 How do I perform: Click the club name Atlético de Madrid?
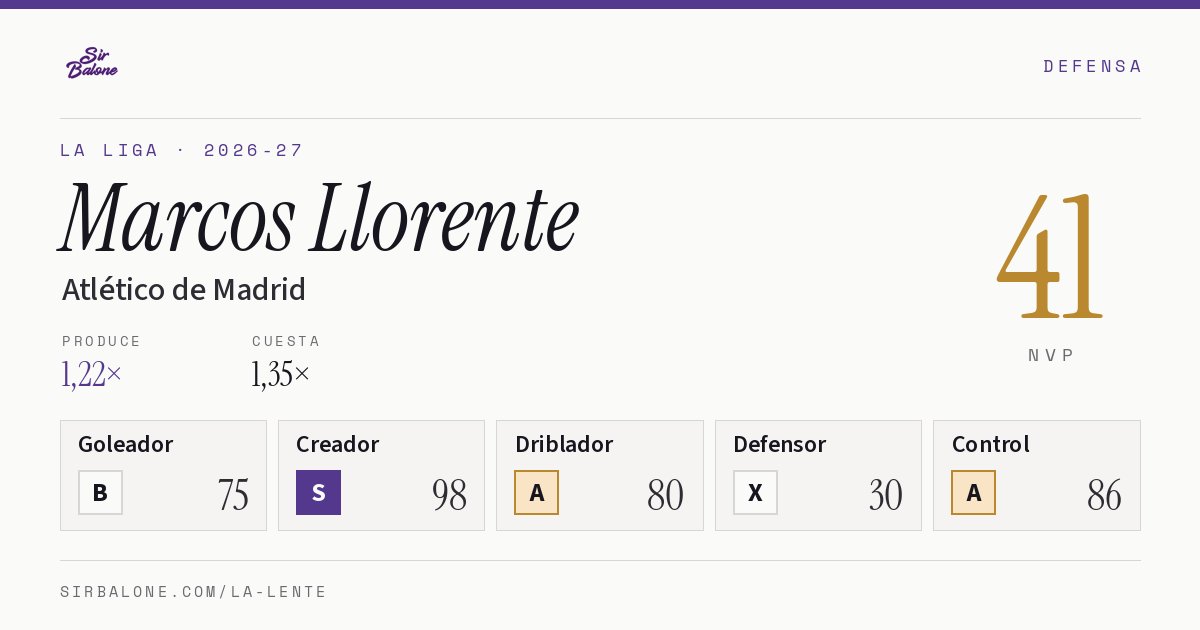(184, 290)
